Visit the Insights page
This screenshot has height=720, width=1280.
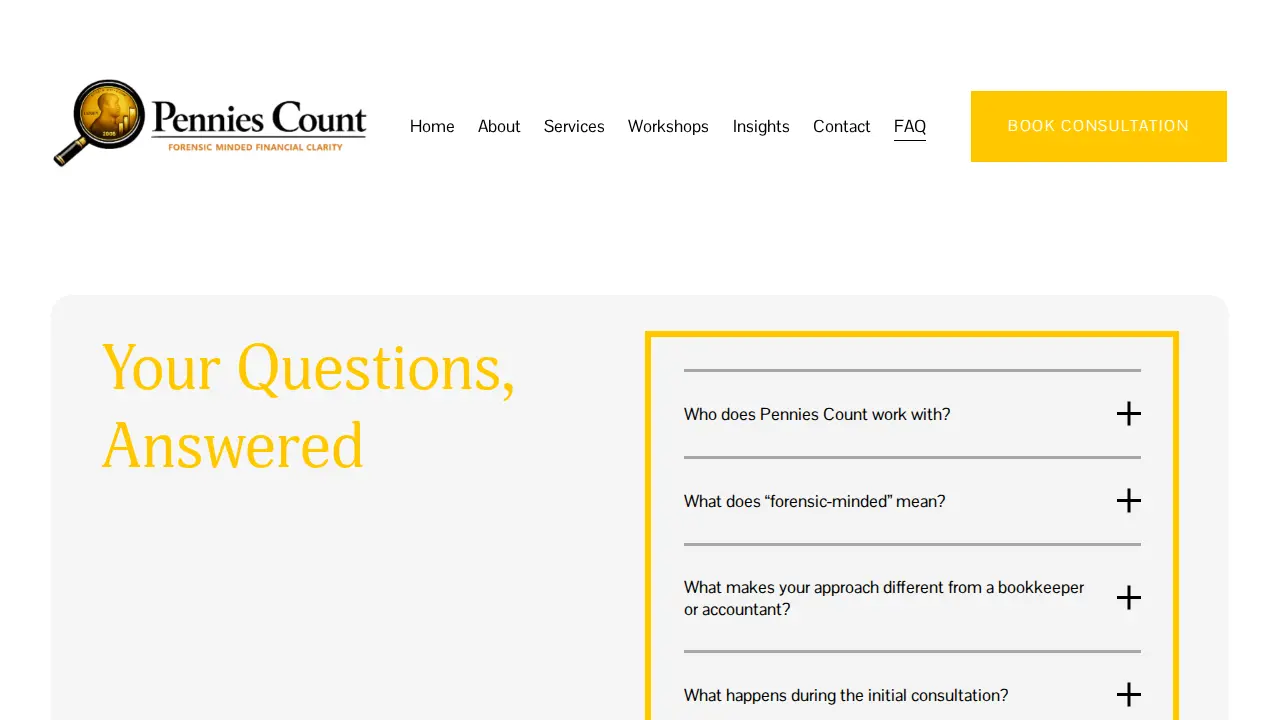point(761,126)
